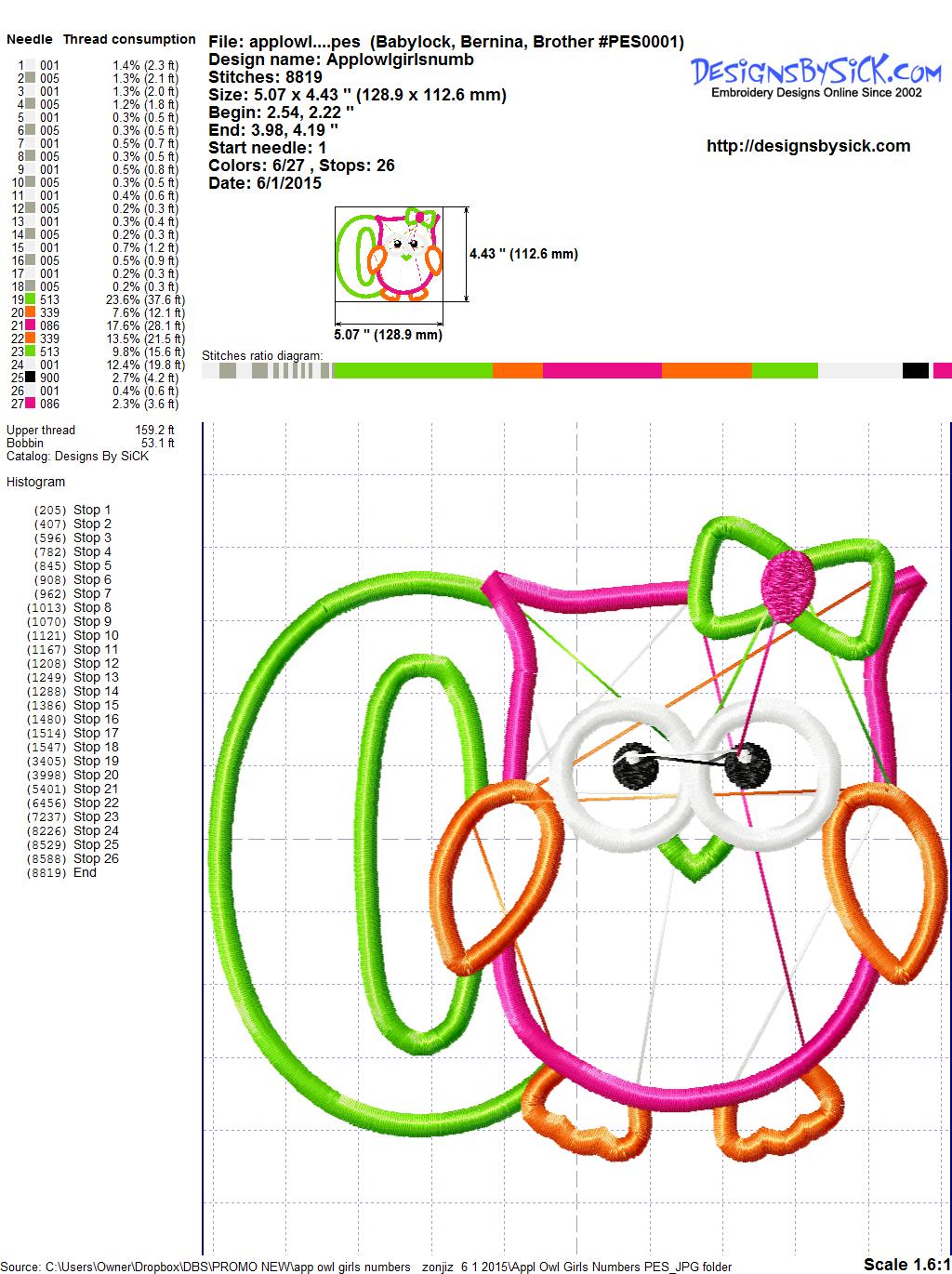Click black segment in stitches ratio diagram
Image resolution: width=952 pixels, height=1274 pixels.
pyautogui.click(x=915, y=371)
